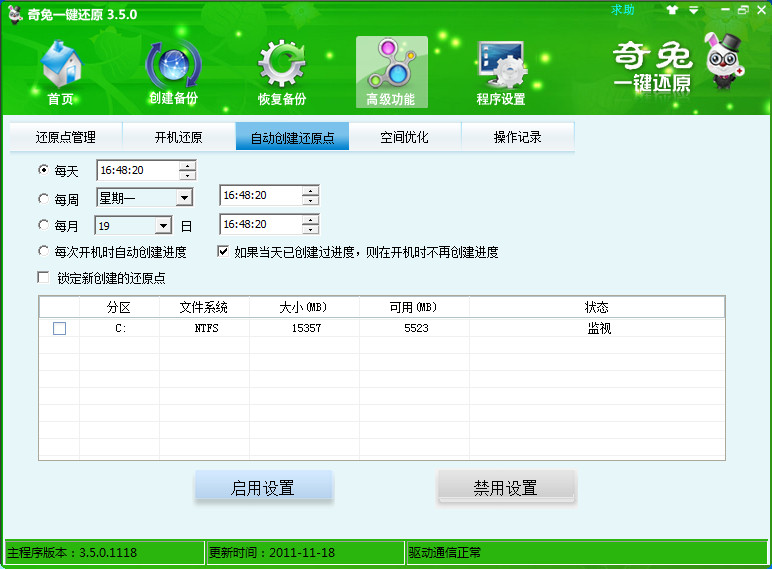Check the 锁定新创建的还原点 checkbox
Viewport: 772px width, 569px height.
(43, 278)
